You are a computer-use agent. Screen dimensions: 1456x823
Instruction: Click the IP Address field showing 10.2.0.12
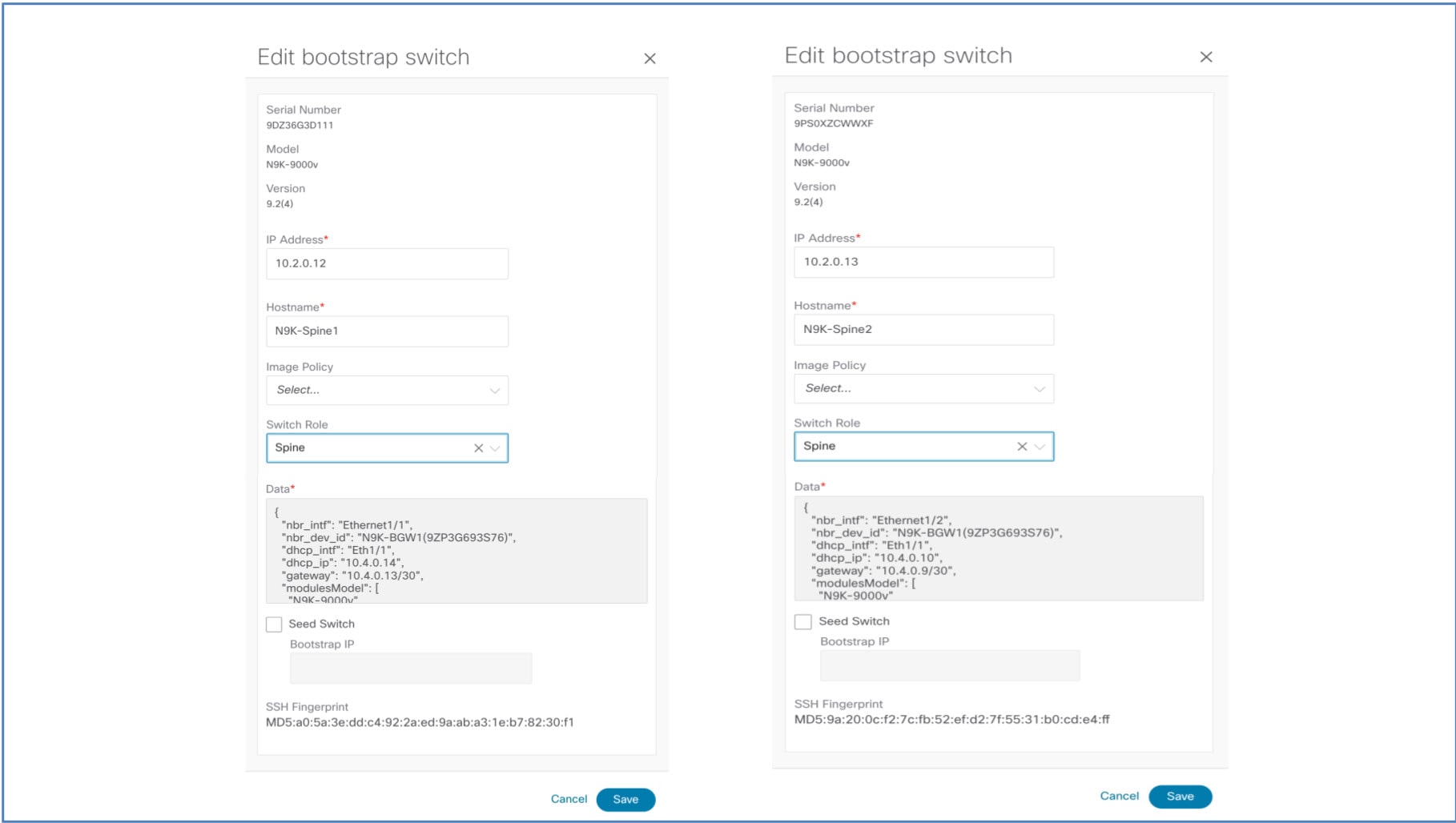(387, 263)
